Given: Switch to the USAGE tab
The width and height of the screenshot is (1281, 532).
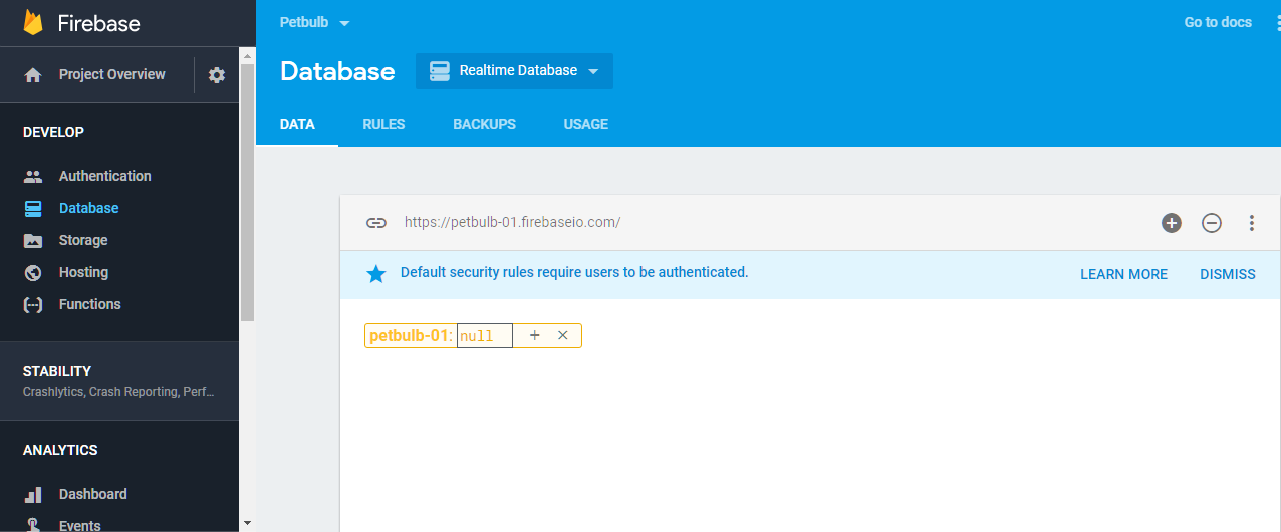Looking at the screenshot, I should [x=586, y=125].
